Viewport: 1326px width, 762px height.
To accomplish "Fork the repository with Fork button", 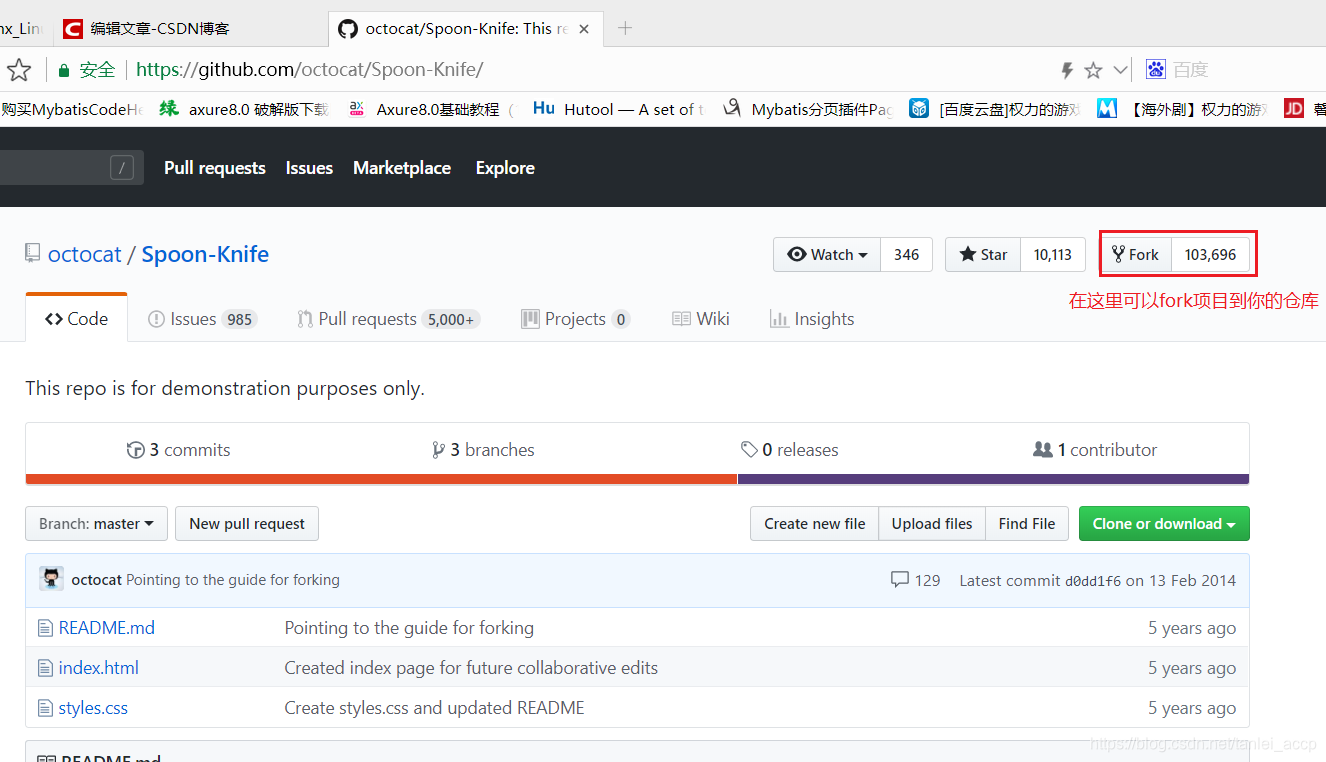I will click(1136, 255).
